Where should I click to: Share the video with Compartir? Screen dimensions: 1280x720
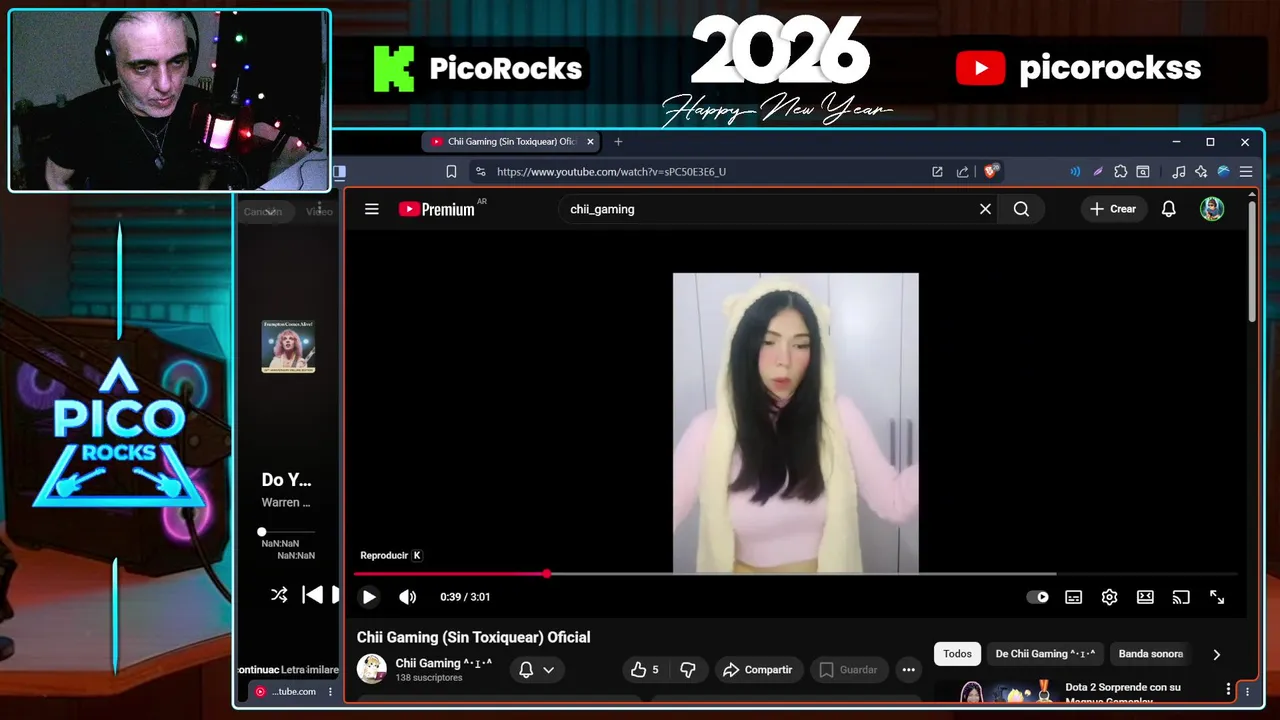click(x=757, y=670)
